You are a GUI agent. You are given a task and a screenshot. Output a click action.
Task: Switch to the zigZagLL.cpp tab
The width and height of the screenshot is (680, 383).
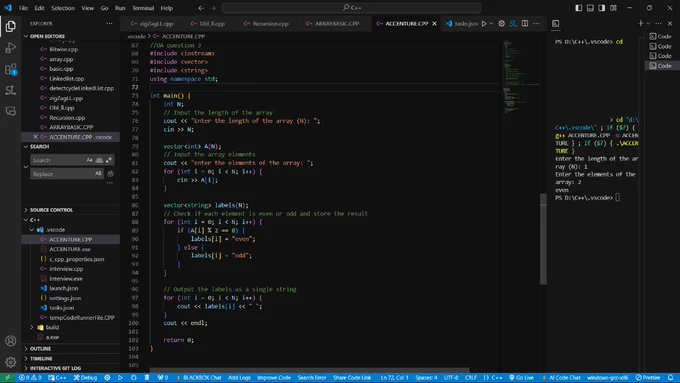pos(157,23)
